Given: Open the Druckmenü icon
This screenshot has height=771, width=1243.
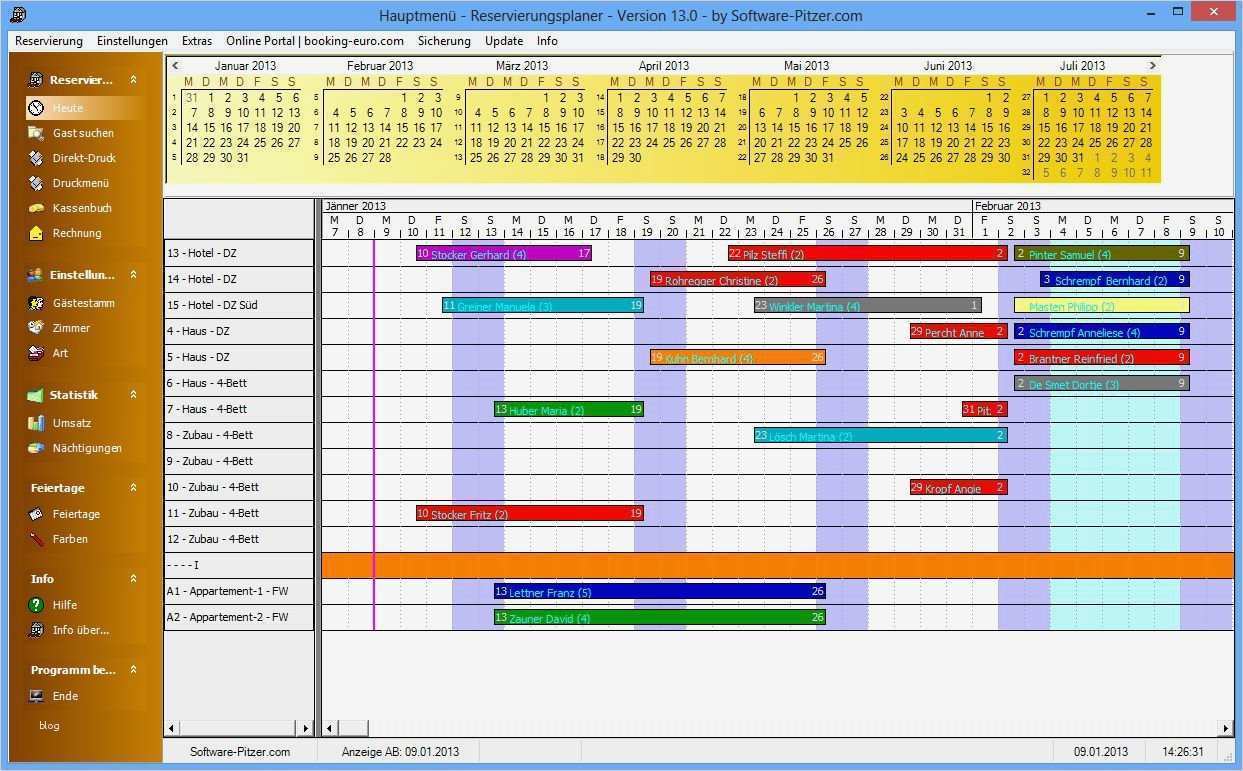Looking at the screenshot, I should [x=36, y=183].
